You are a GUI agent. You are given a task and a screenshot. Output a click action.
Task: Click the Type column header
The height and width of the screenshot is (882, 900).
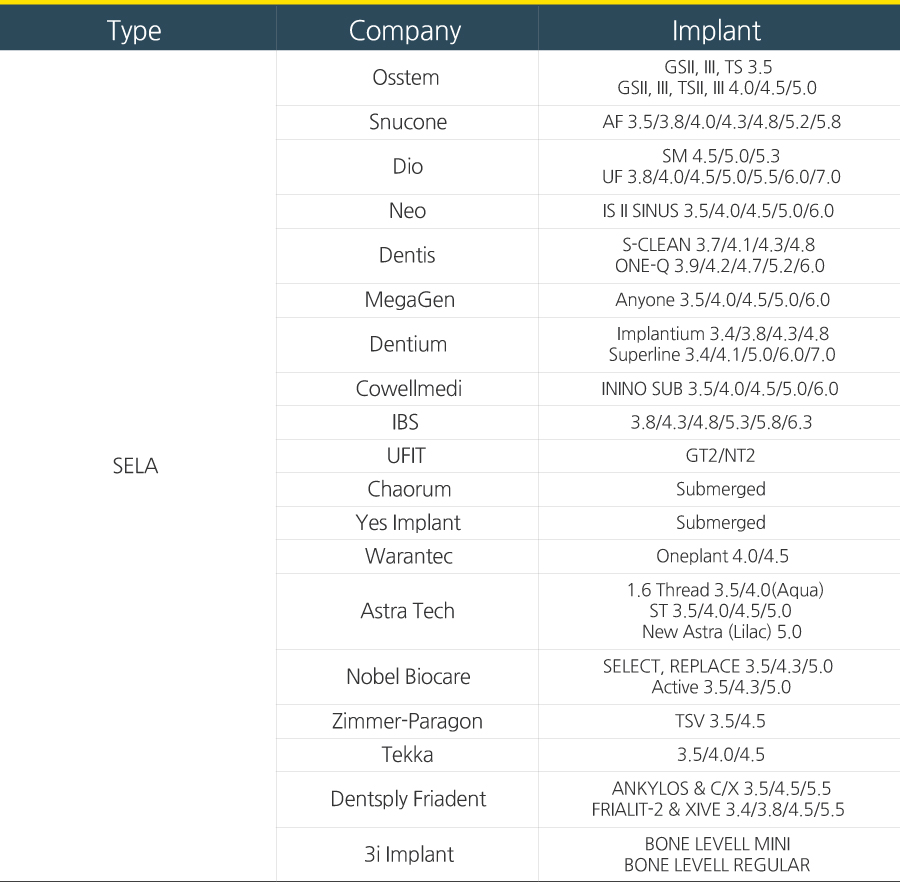[x=135, y=30]
